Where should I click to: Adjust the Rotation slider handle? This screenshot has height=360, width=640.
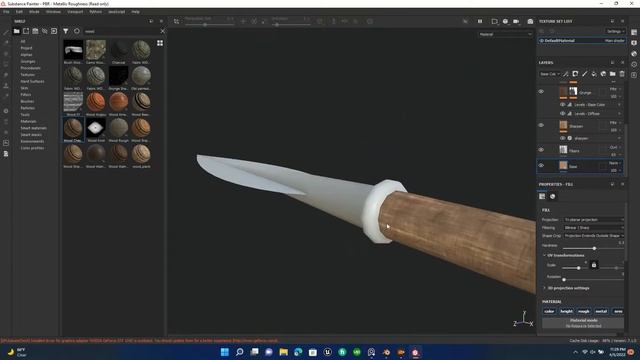(564, 280)
